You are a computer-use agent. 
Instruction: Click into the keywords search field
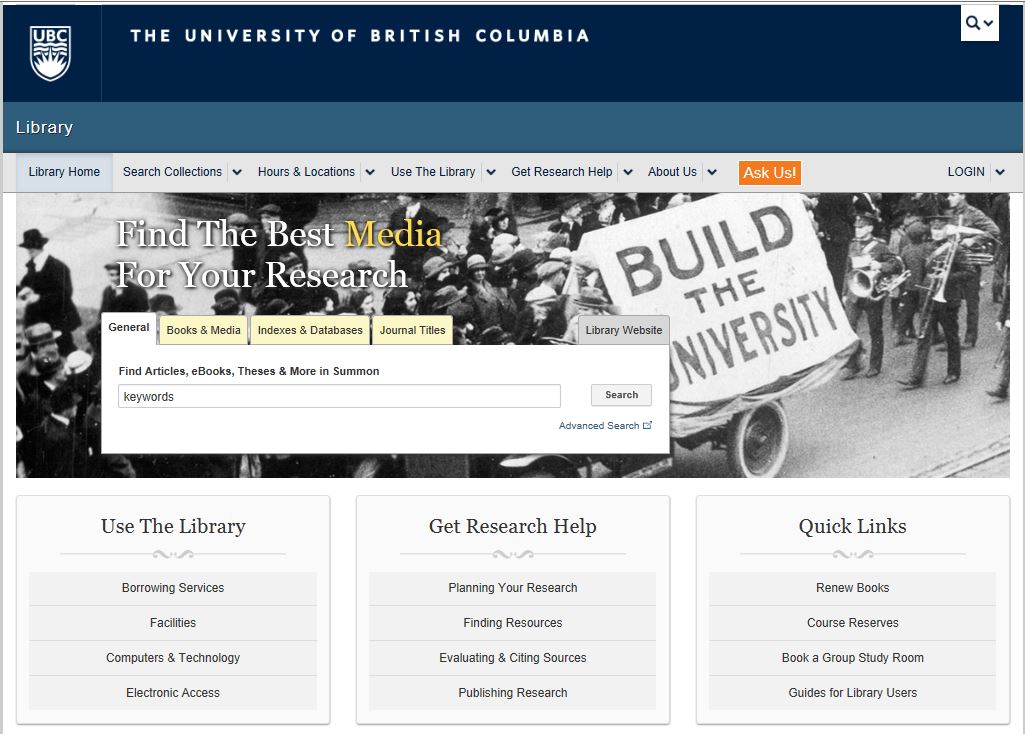(x=338, y=397)
